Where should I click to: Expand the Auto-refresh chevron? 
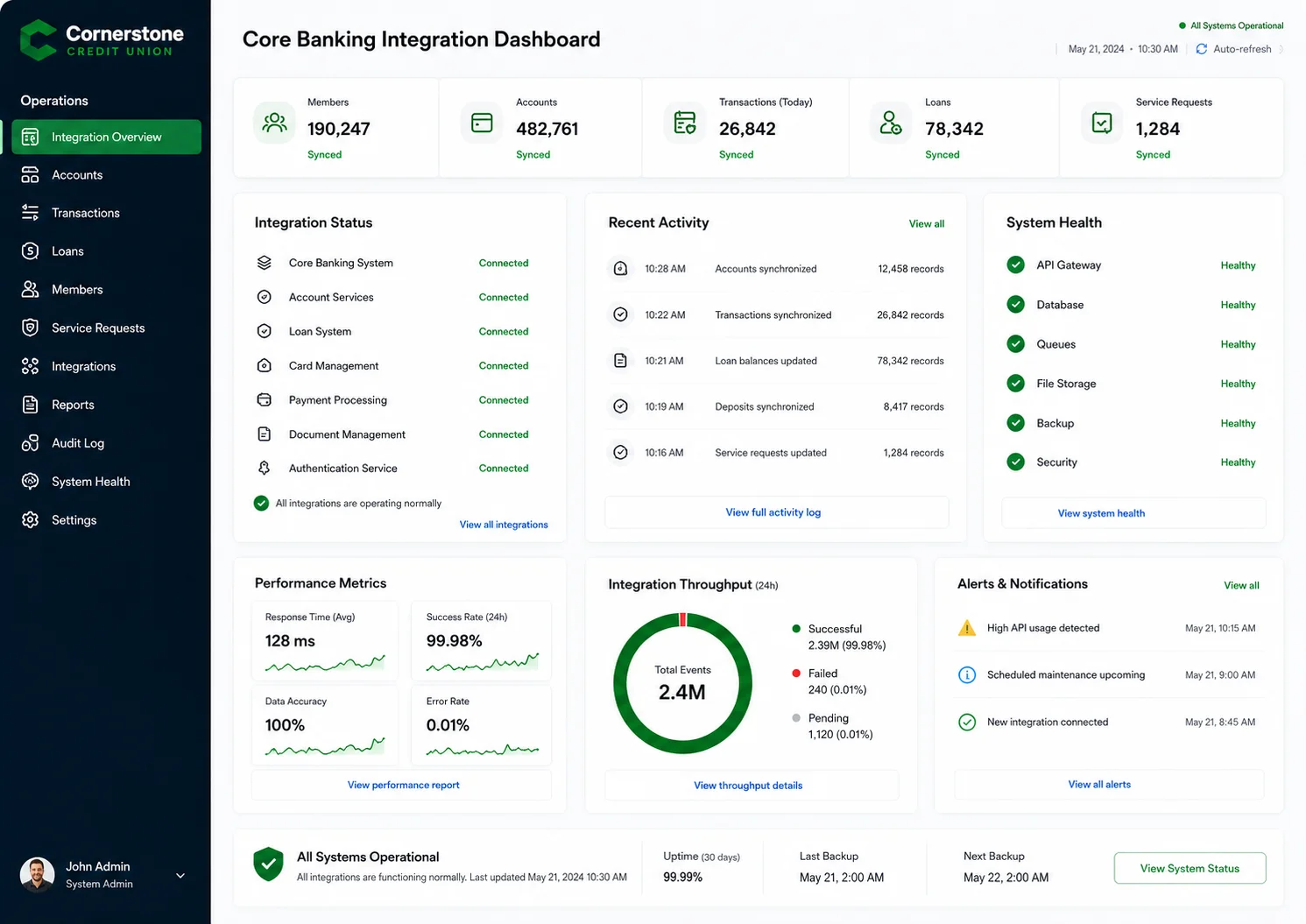(1281, 49)
